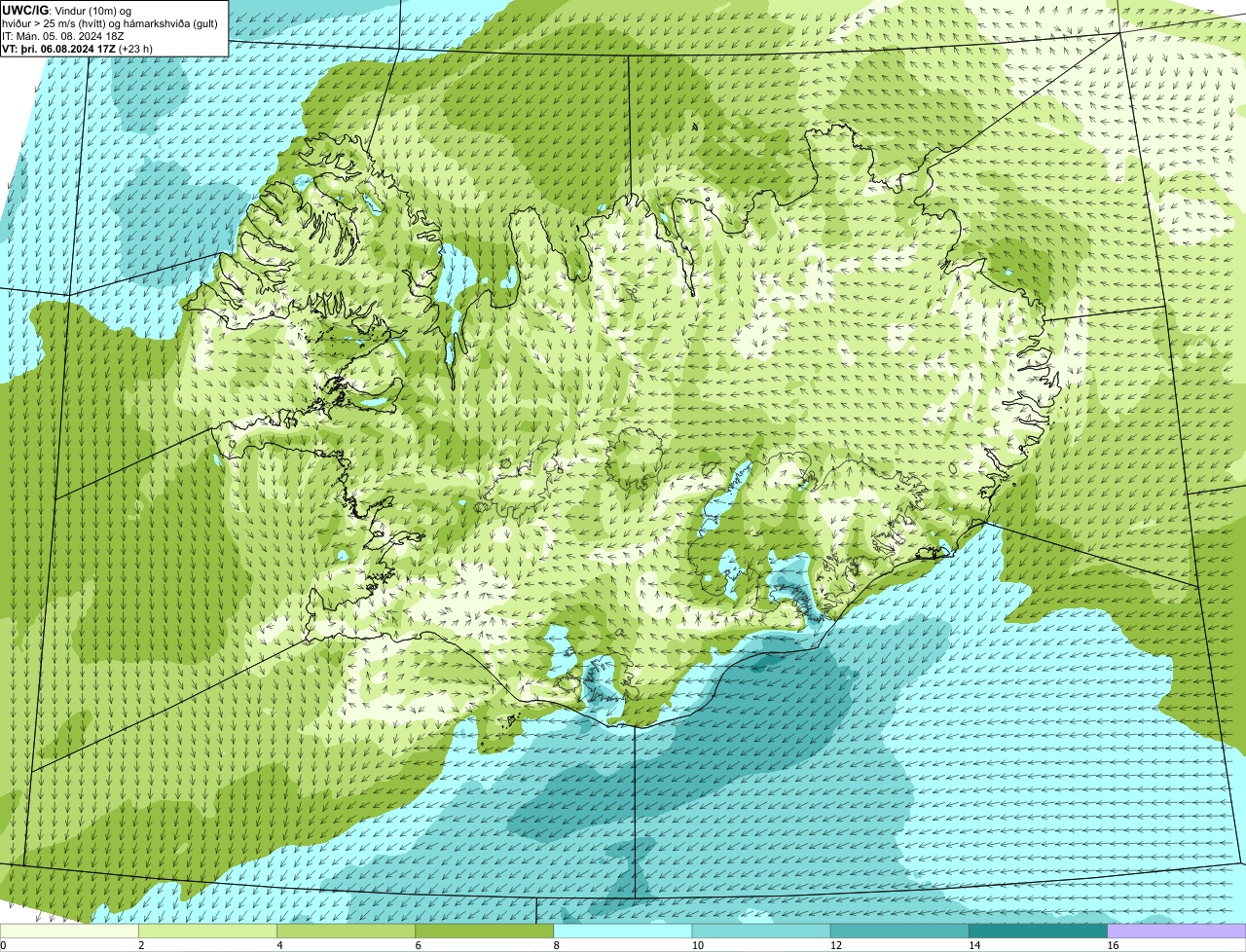1246x952 pixels.
Task: Click the lavender legend swatch above 16 m/s
Action: [x=1176, y=932]
